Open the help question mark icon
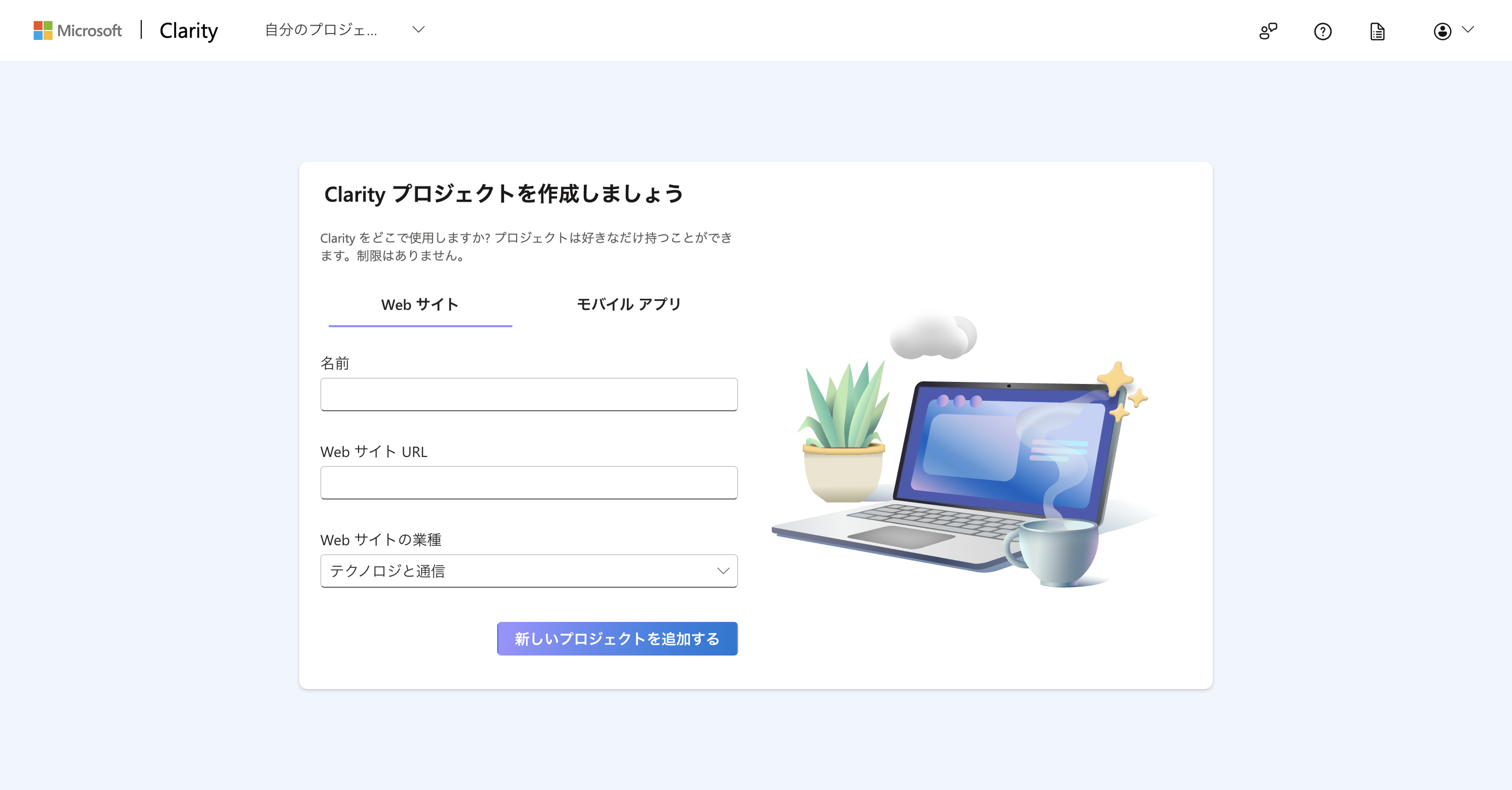The height and width of the screenshot is (790, 1512). [x=1322, y=31]
